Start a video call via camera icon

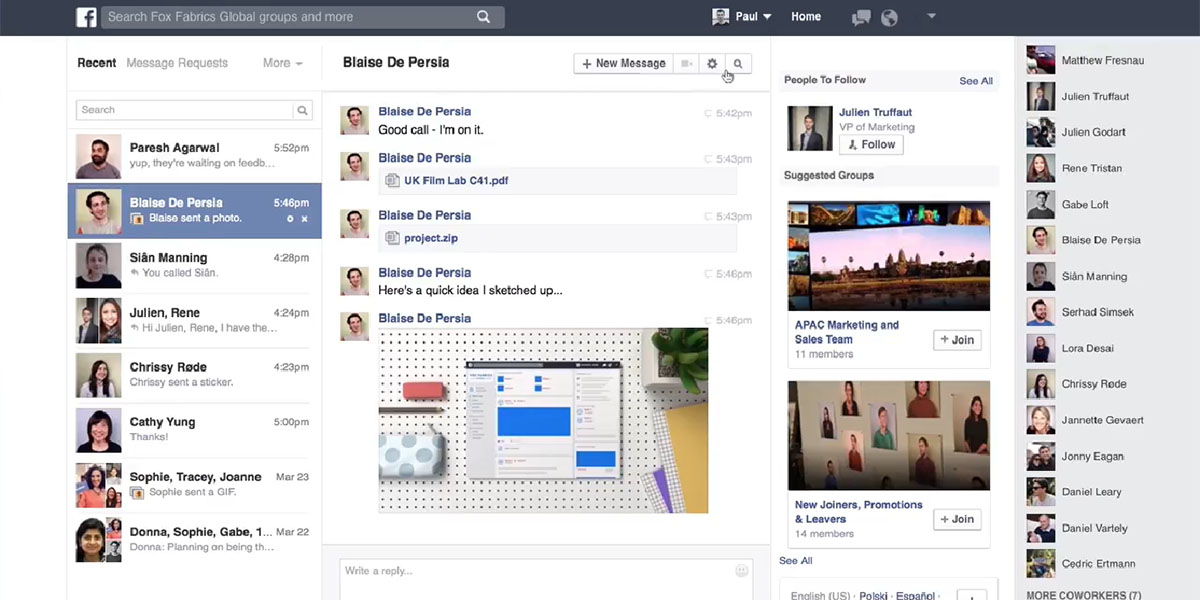[x=686, y=63]
